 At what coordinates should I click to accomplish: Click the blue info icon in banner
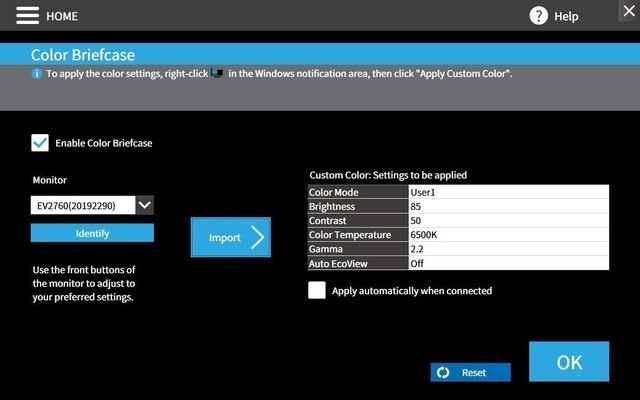point(37,74)
